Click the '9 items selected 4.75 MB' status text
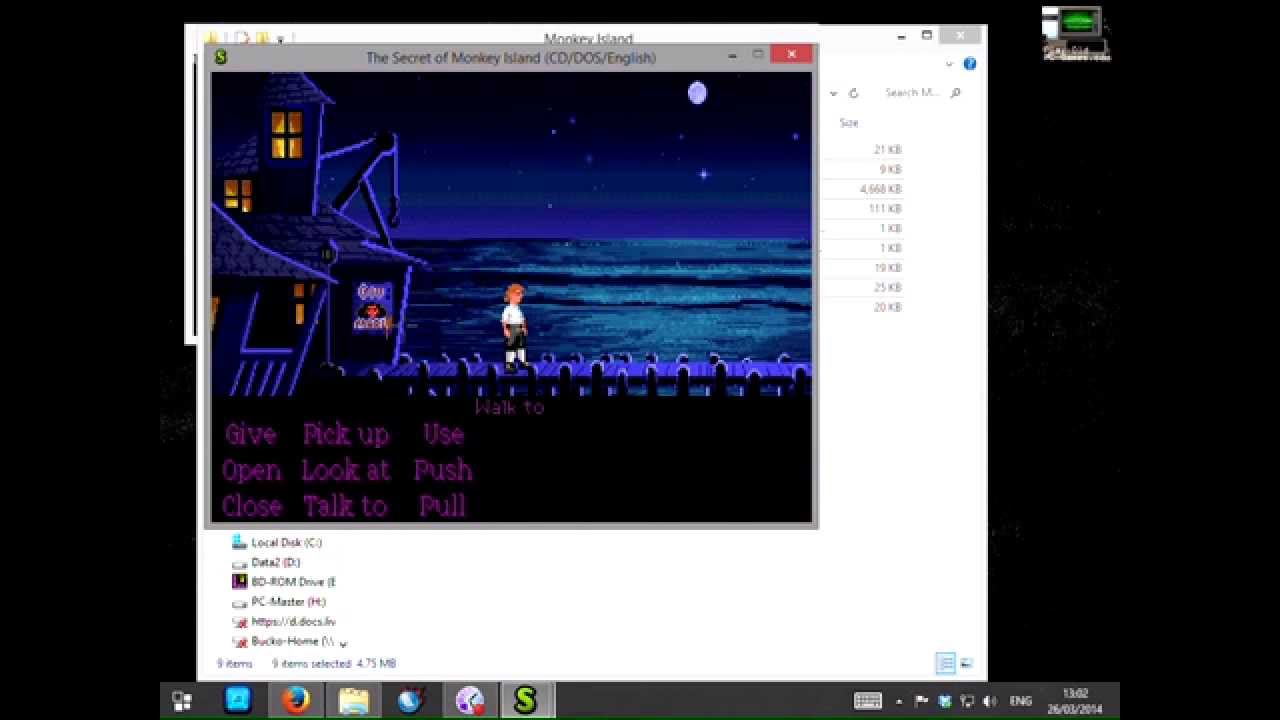 pos(334,663)
